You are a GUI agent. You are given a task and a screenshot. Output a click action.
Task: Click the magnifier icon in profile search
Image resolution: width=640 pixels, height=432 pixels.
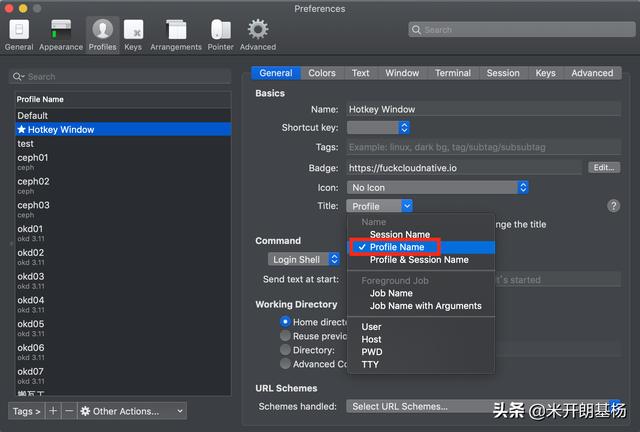18,76
